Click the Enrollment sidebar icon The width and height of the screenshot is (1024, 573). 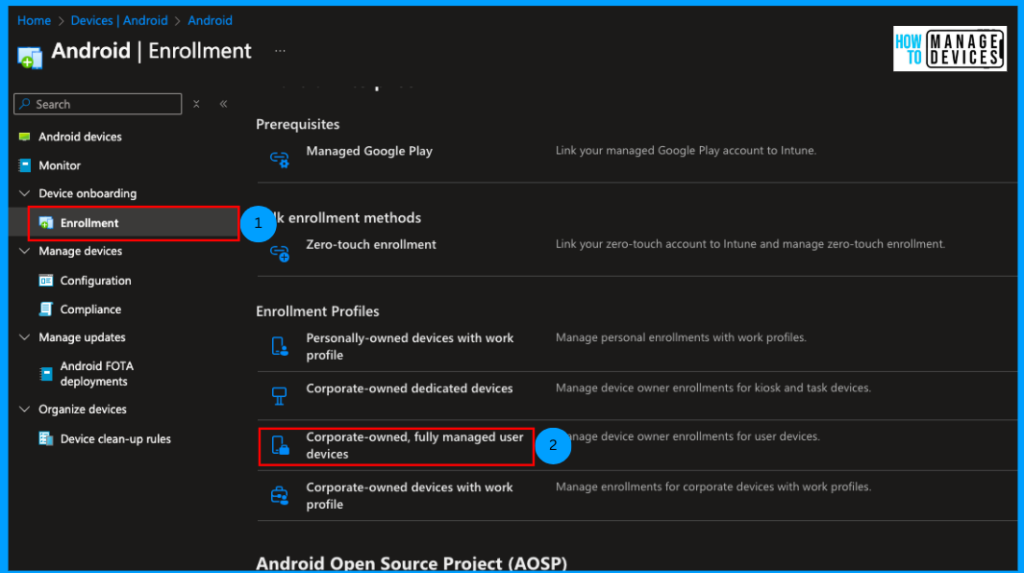coord(46,223)
